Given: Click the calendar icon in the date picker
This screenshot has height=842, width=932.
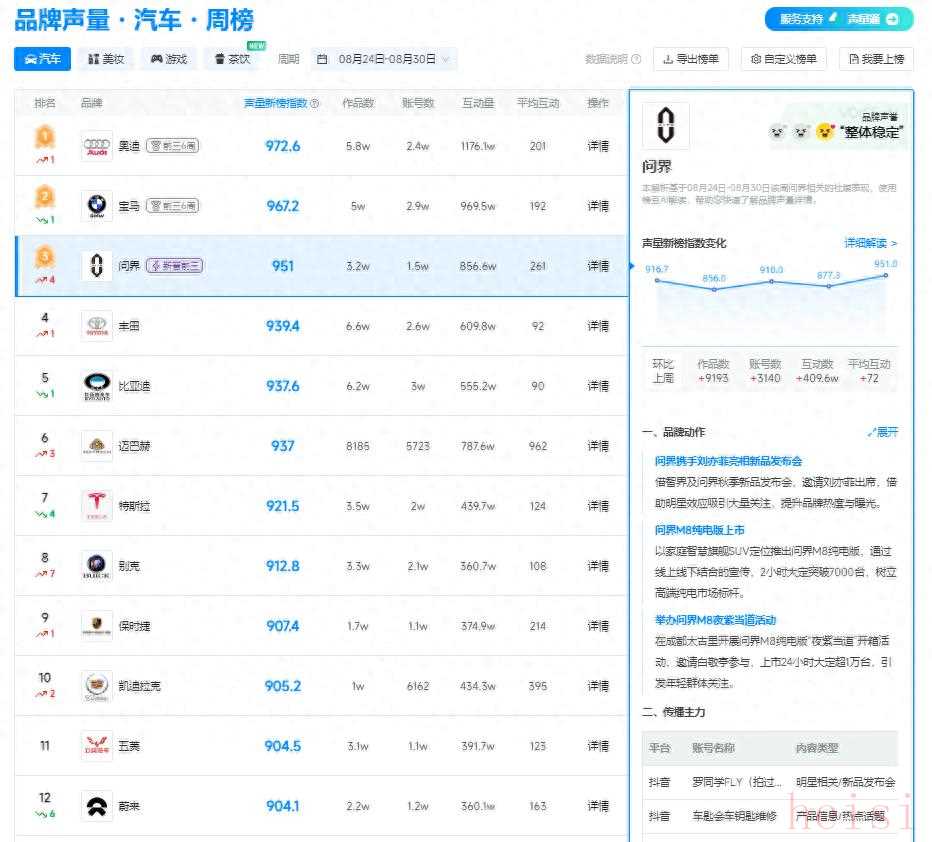Looking at the screenshot, I should coord(322,59).
